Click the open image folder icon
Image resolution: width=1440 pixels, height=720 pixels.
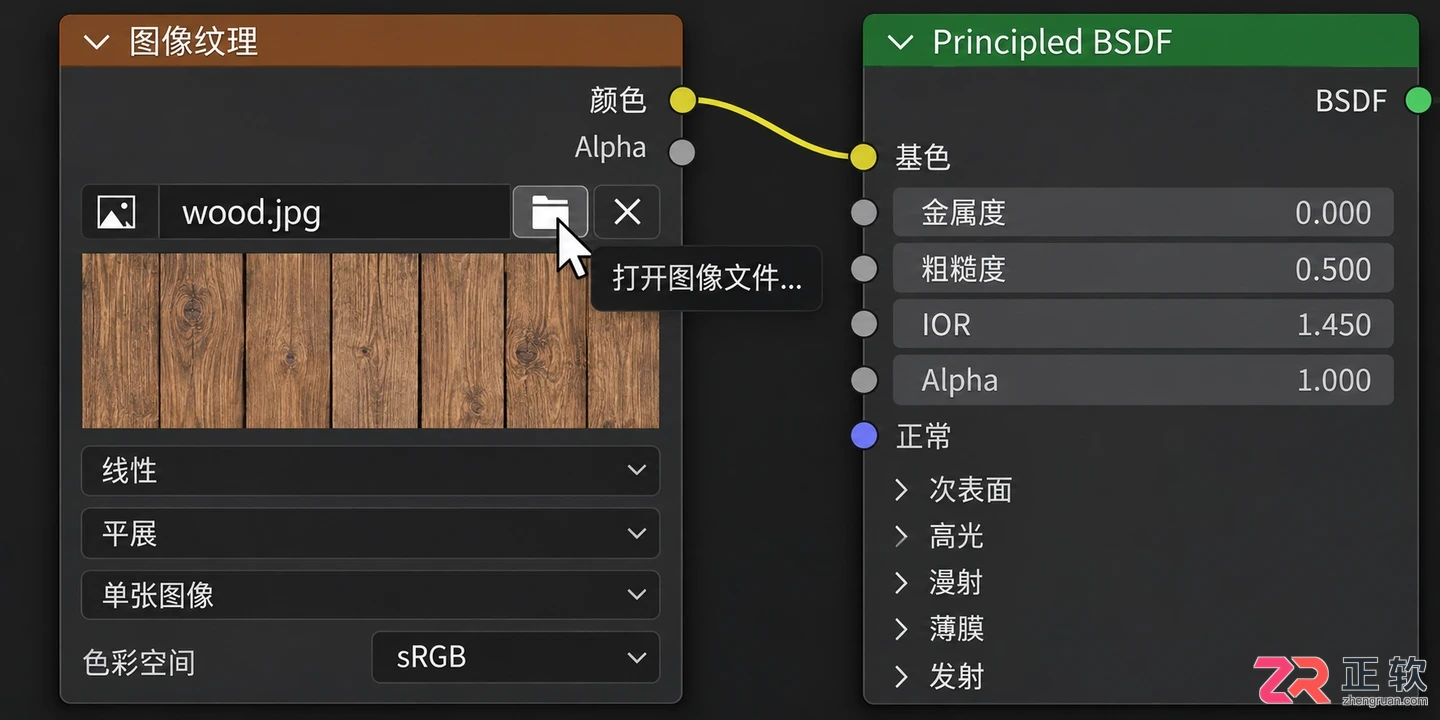[550, 211]
